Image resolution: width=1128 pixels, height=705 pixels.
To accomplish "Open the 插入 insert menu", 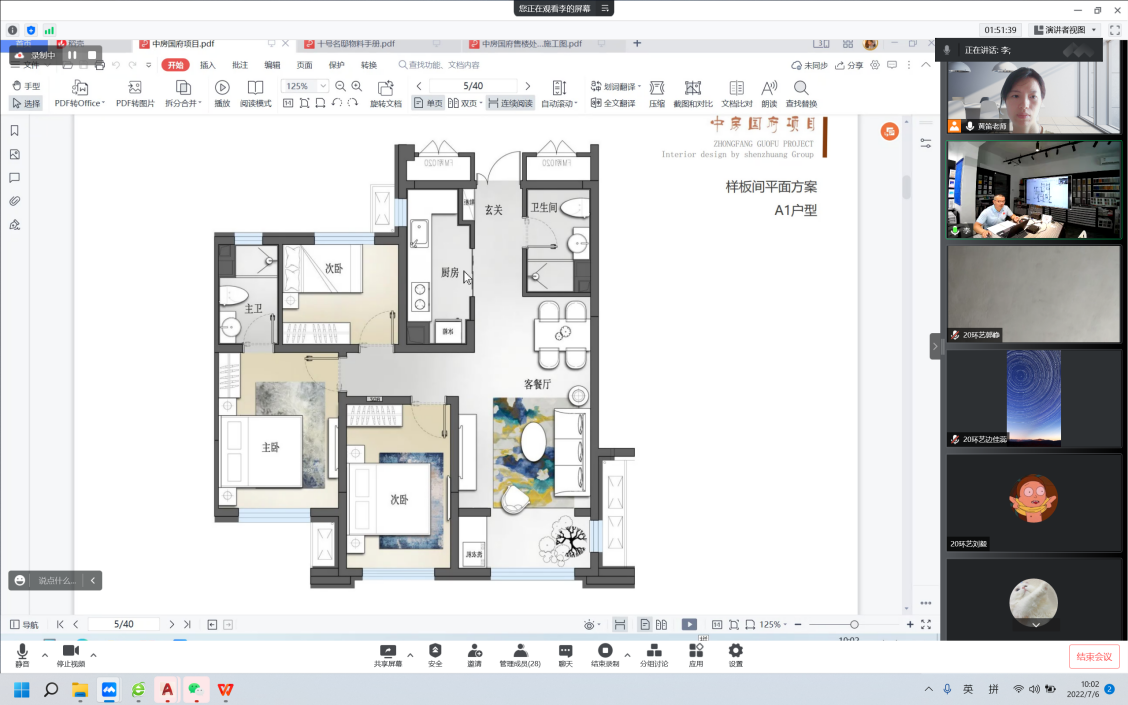I will (x=208, y=65).
